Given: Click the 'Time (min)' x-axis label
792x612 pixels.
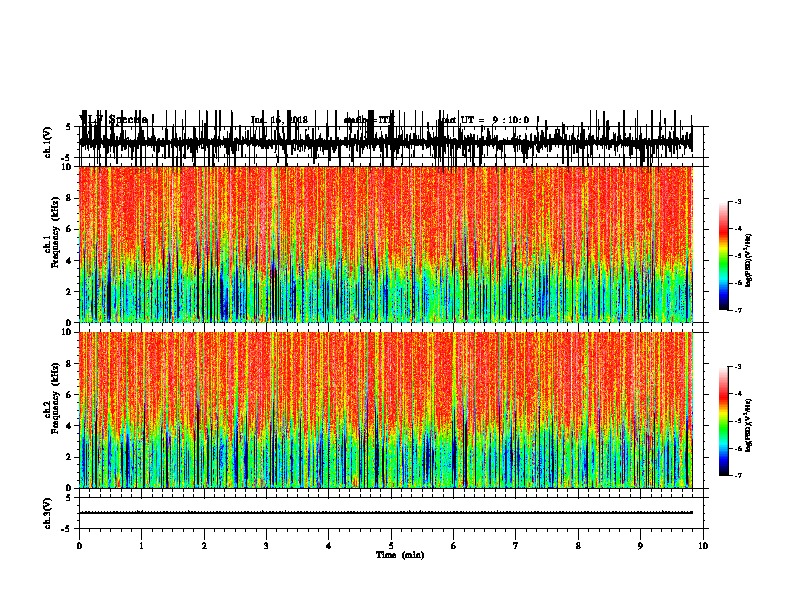Looking at the screenshot, I should coord(400,555).
